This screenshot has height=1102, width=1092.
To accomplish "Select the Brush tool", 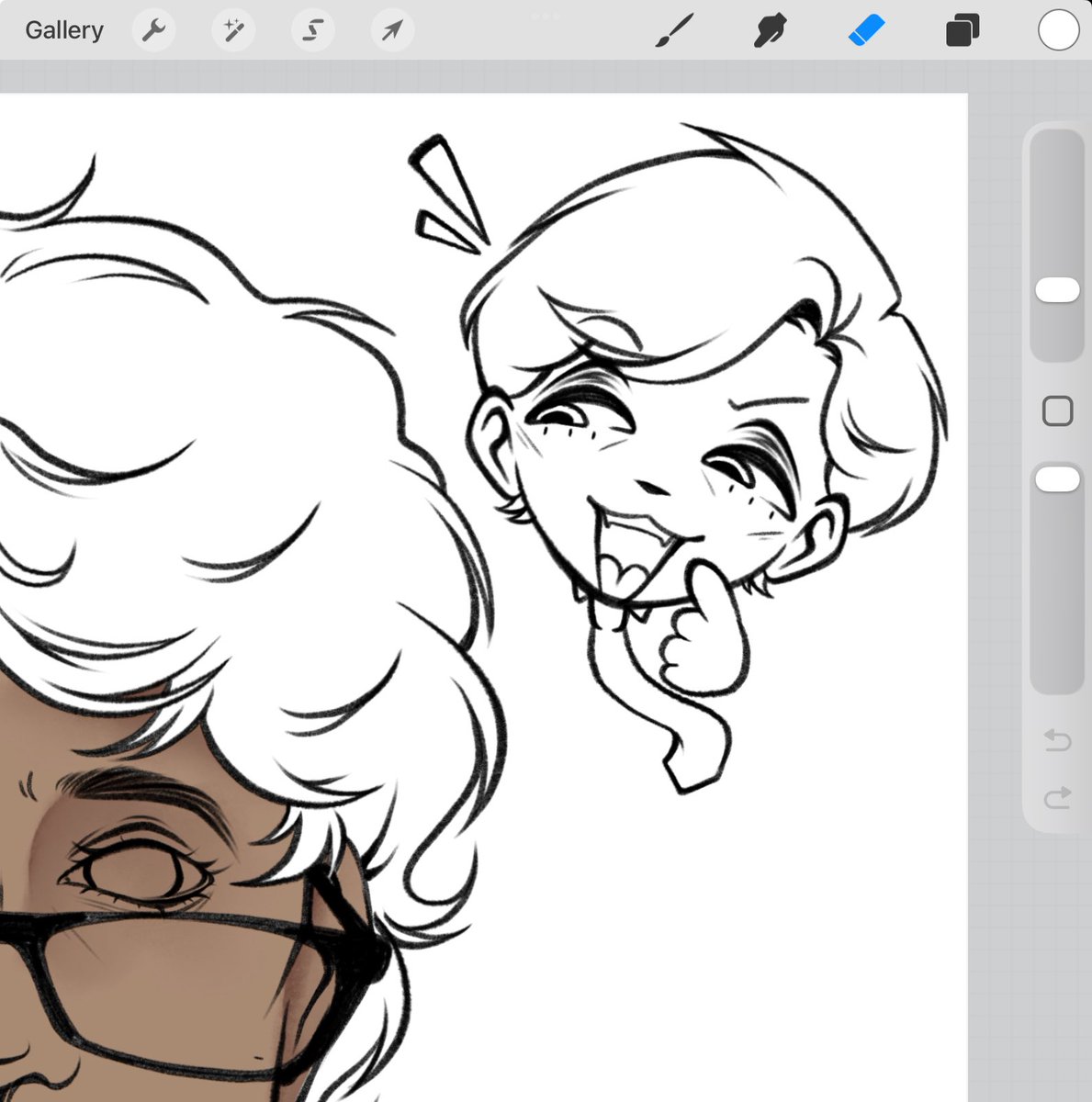I will click(x=675, y=30).
